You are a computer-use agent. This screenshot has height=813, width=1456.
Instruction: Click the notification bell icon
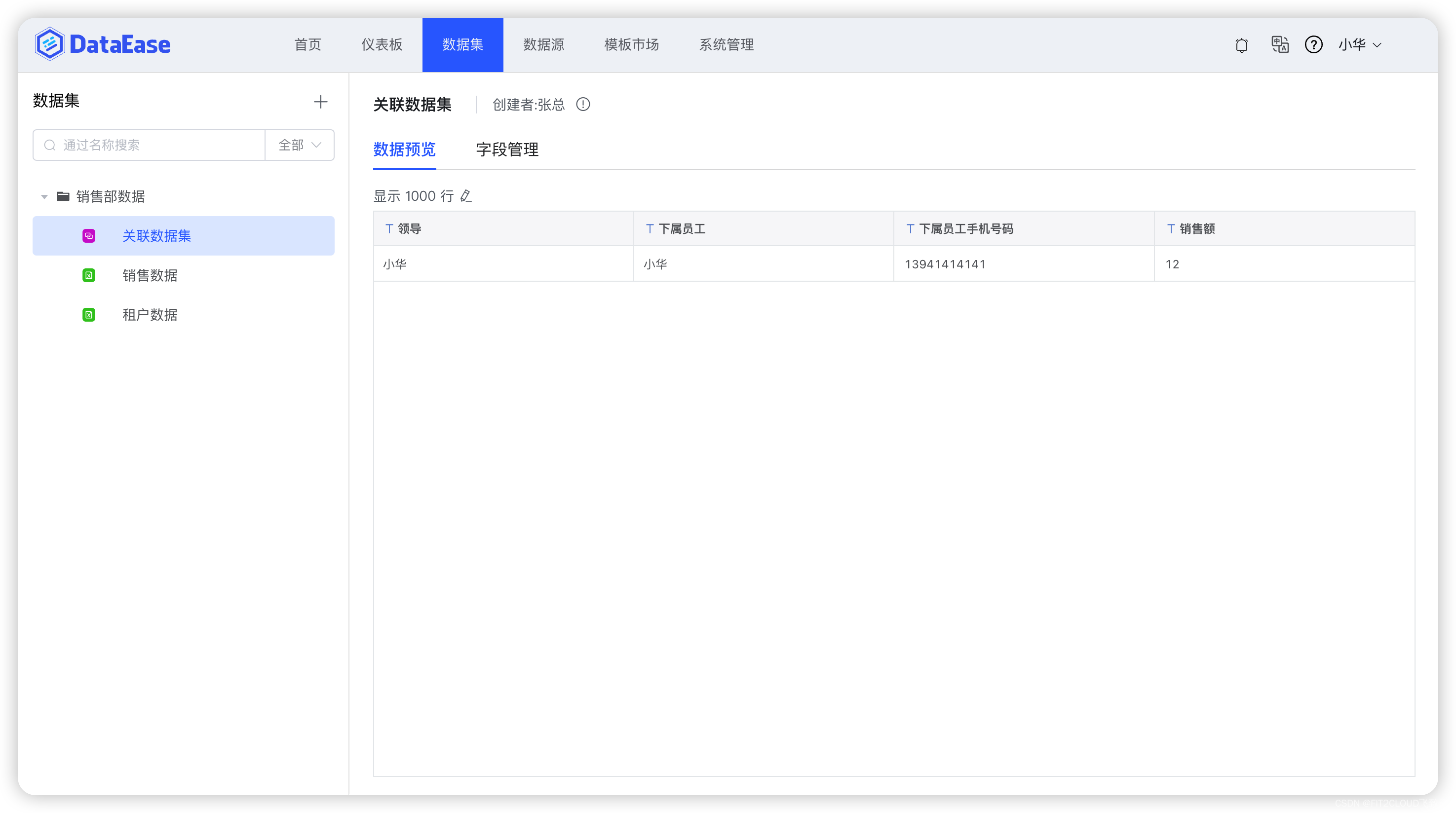coord(1242,44)
